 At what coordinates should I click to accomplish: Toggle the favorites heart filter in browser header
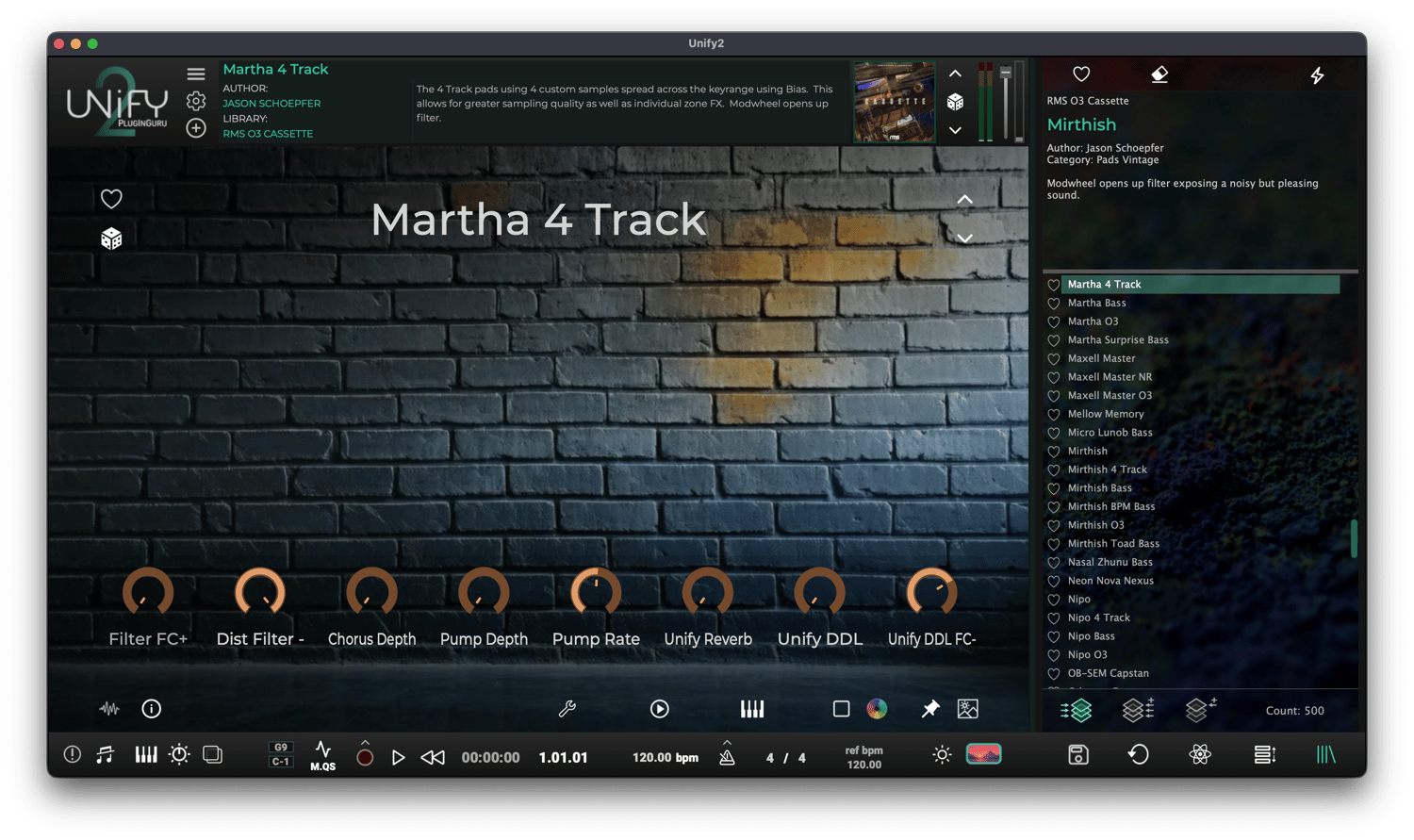(x=1081, y=74)
